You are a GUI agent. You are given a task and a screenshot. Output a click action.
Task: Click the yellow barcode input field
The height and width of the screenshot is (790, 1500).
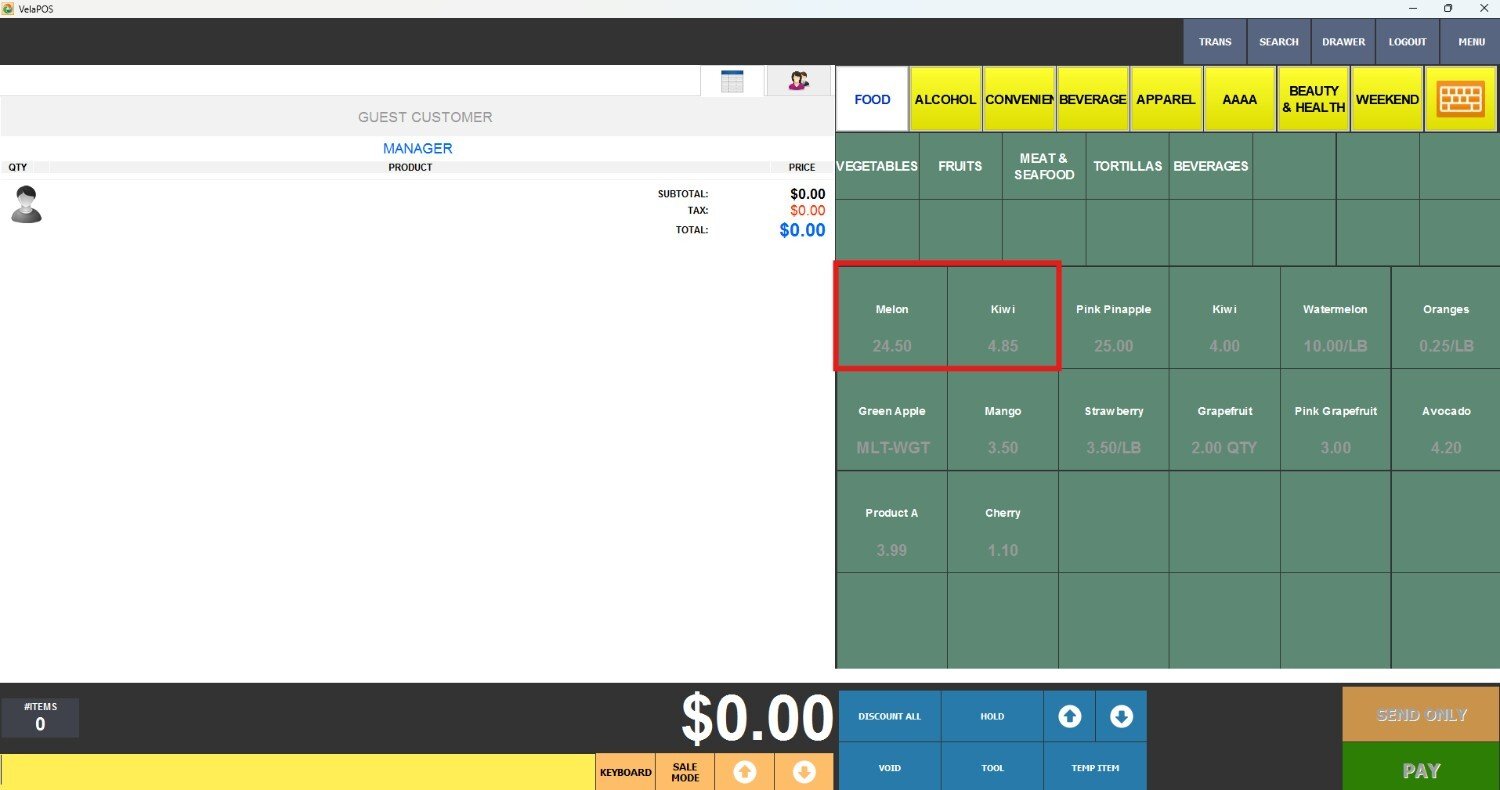coord(298,771)
